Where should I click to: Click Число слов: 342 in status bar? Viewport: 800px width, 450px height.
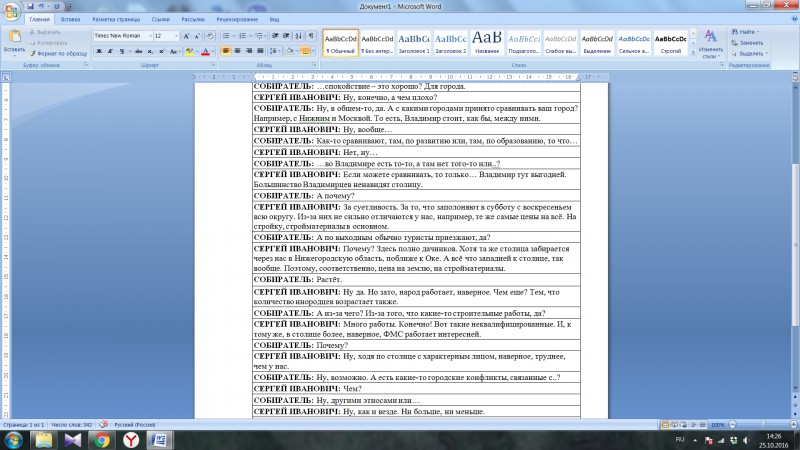(72, 424)
